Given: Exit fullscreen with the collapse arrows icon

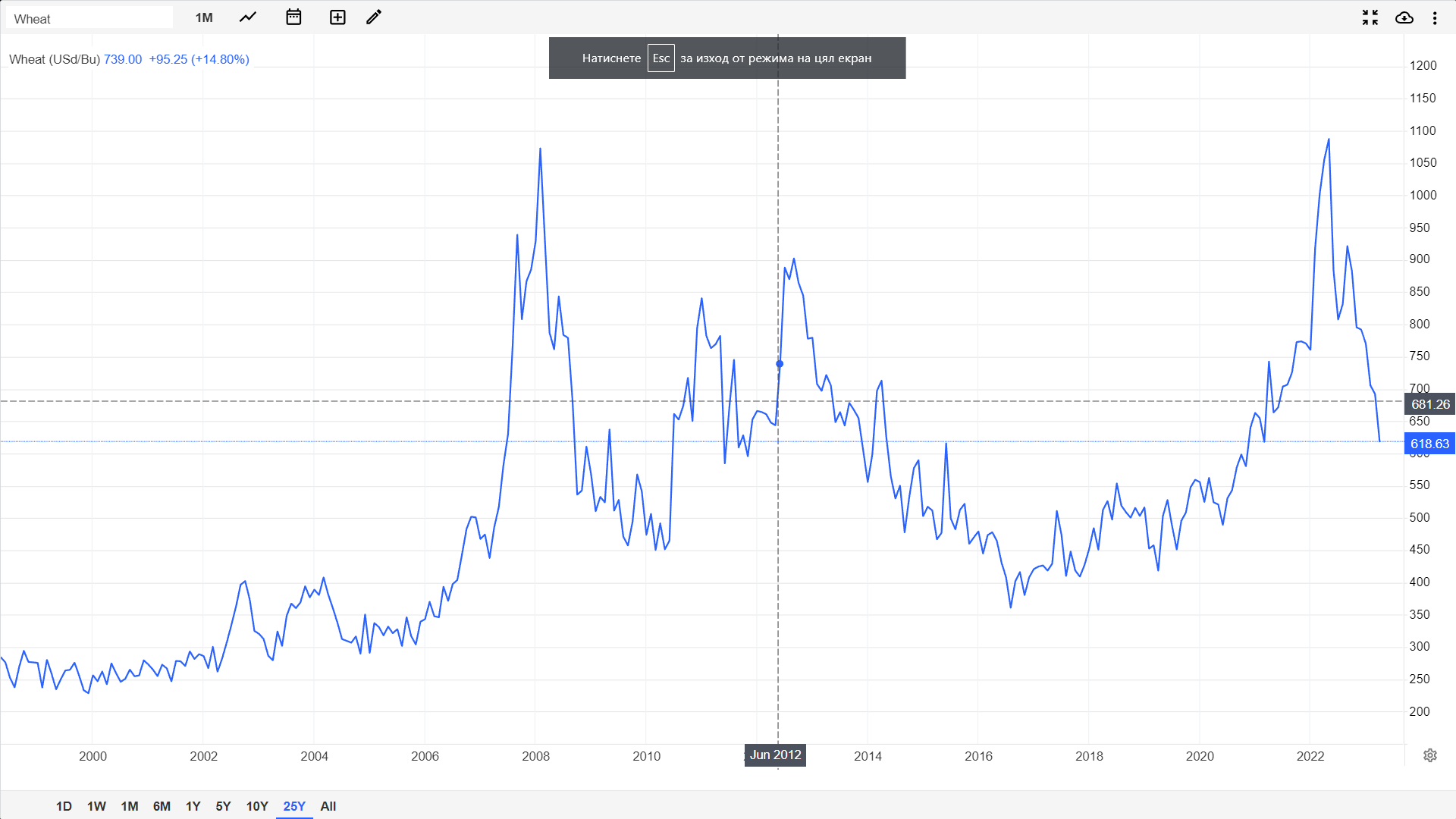Looking at the screenshot, I should coord(1370,17).
